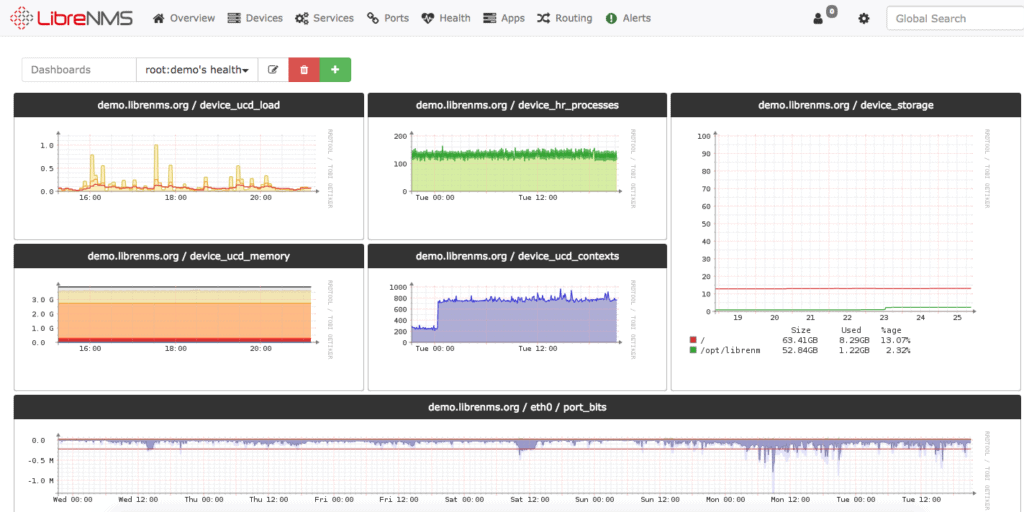The height and width of the screenshot is (512, 1024).
Task: Delete dashboard with red trash button
Action: [304, 70]
